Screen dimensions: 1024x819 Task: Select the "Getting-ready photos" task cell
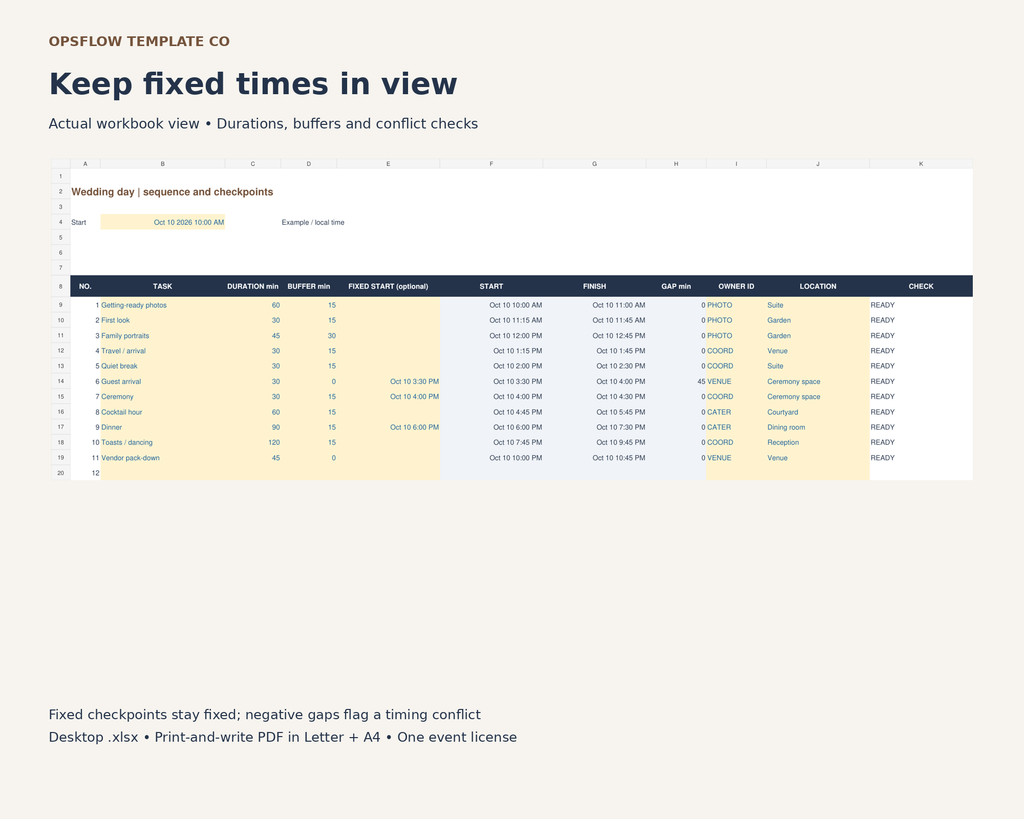click(x=163, y=305)
